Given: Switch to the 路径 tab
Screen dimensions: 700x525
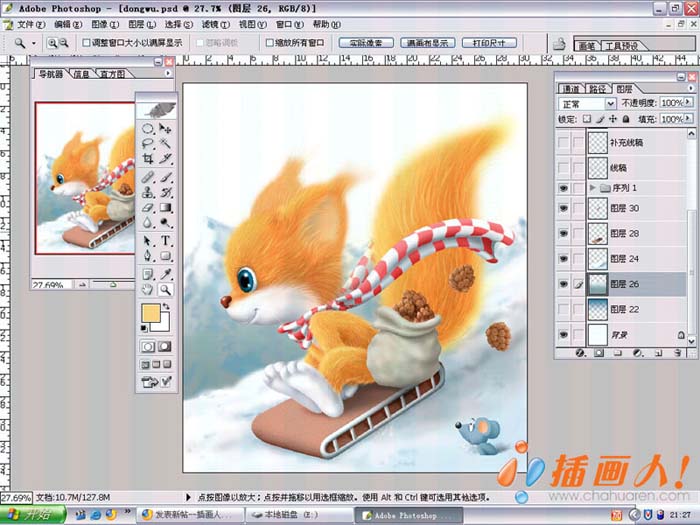Looking at the screenshot, I should [598, 89].
